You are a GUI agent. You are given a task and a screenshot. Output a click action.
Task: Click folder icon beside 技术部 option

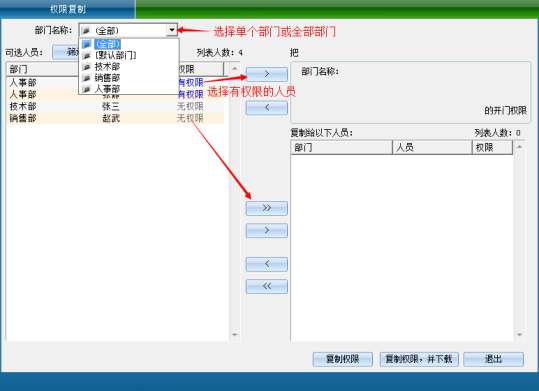[x=87, y=67]
